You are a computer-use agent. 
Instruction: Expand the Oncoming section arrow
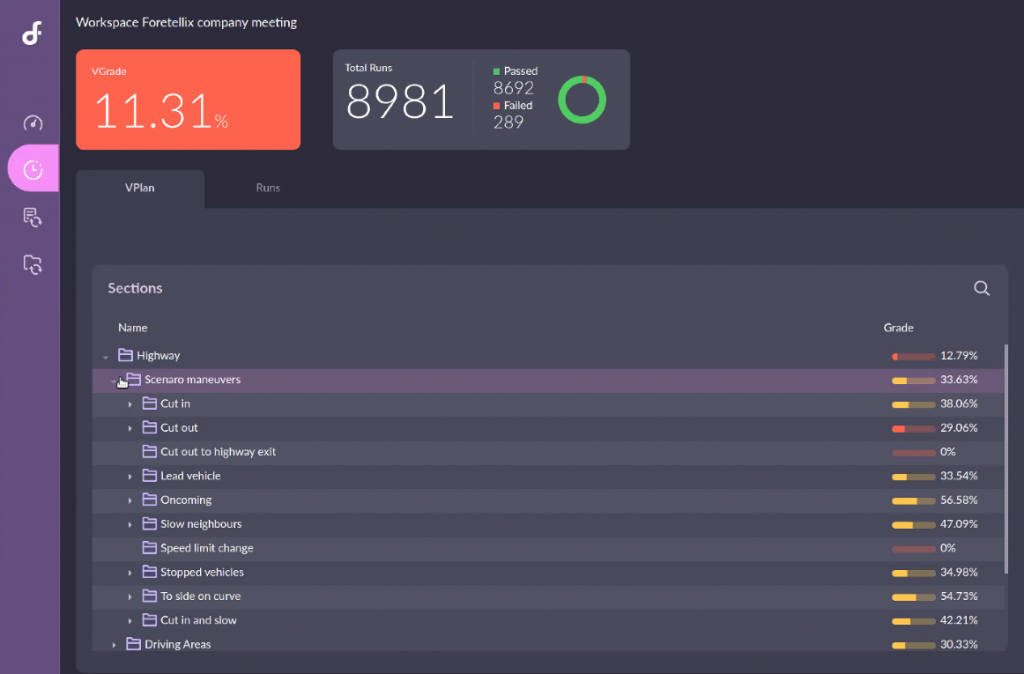[x=130, y=500]
